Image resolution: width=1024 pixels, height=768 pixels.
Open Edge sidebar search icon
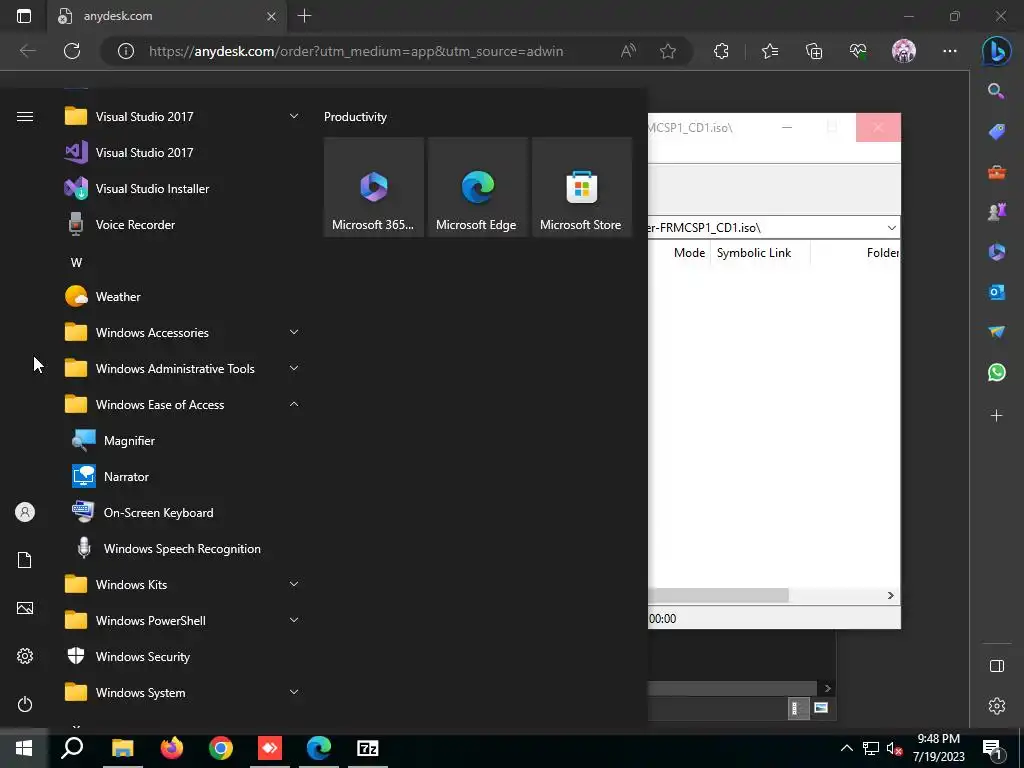pyautogui.click(x=997, y=91)
